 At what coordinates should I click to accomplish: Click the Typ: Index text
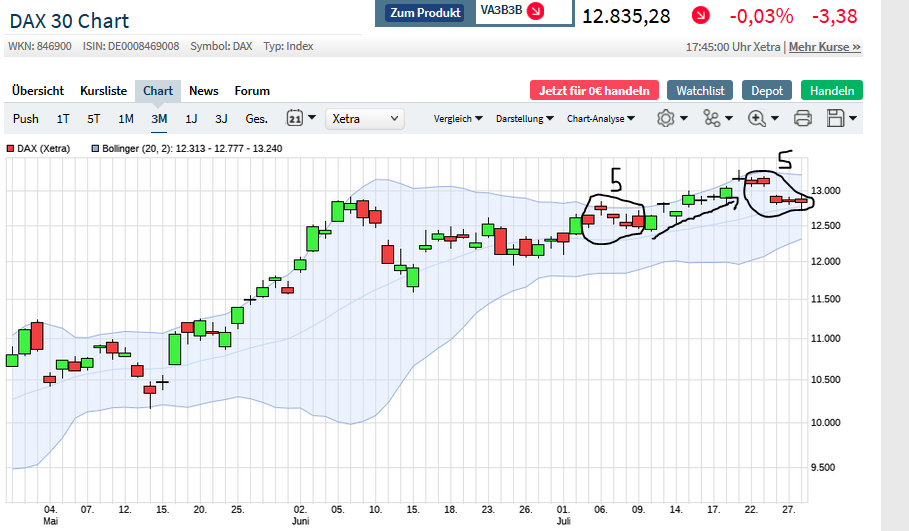pyautogui.click(x=288, y=46)
